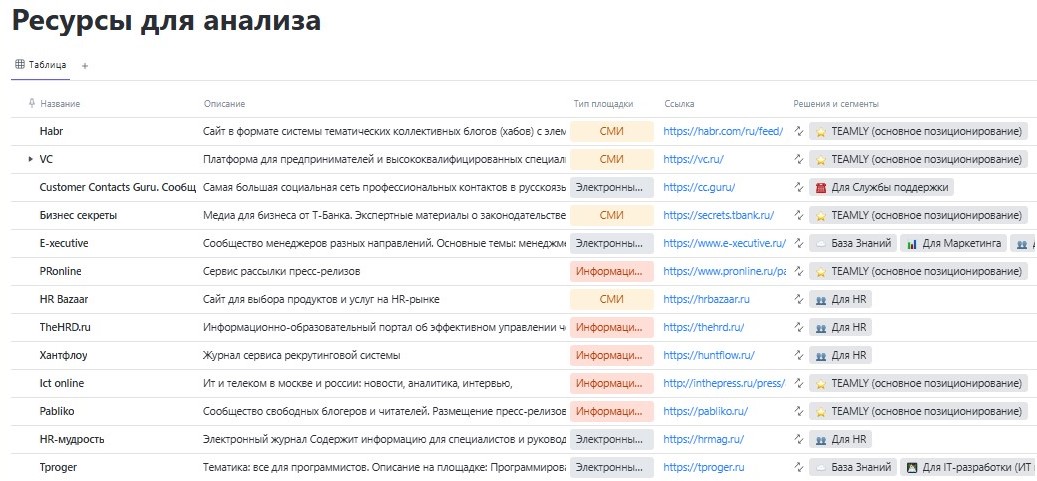Open the https://thehrd.ru/ link

point(704,327)
